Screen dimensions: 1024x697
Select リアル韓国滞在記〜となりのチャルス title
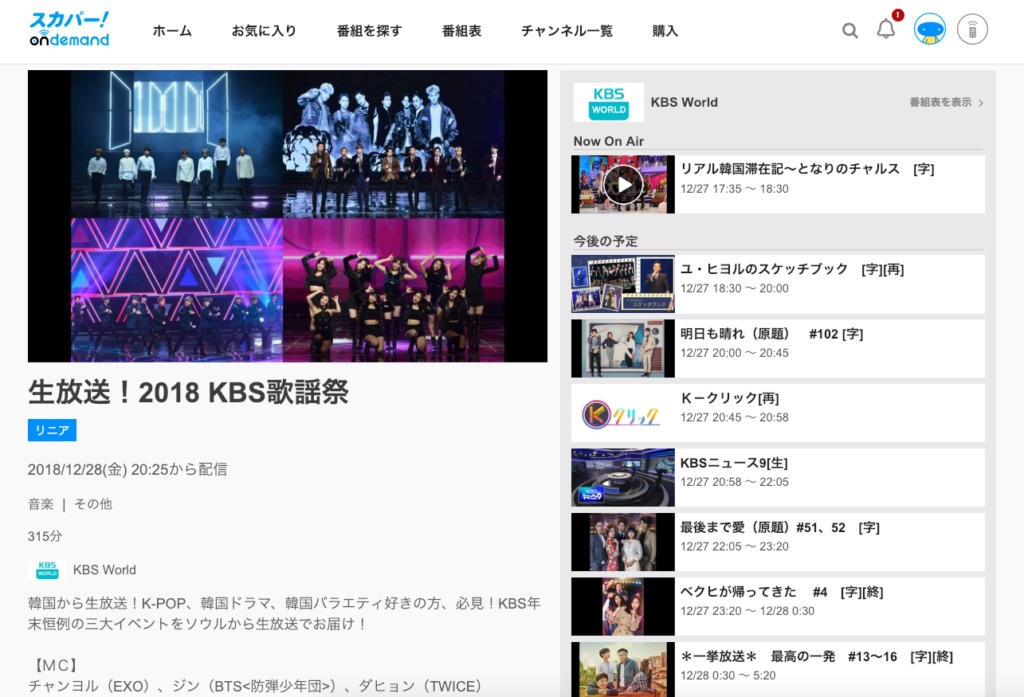(807, 169)
